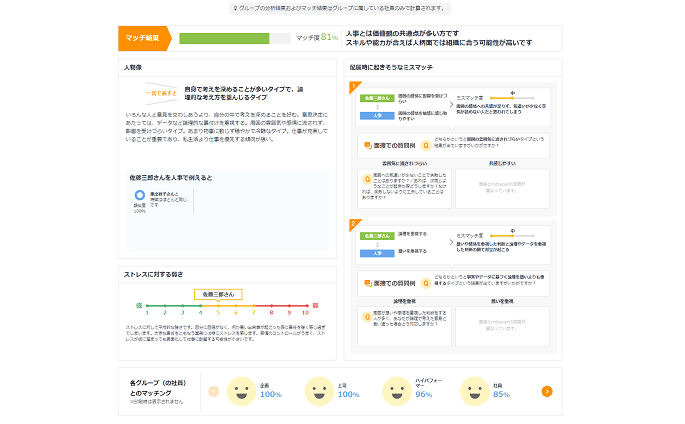This screenshot has width=685, height=424.
Task: Click the green match degree progress bar
Action: click(235, 38)
